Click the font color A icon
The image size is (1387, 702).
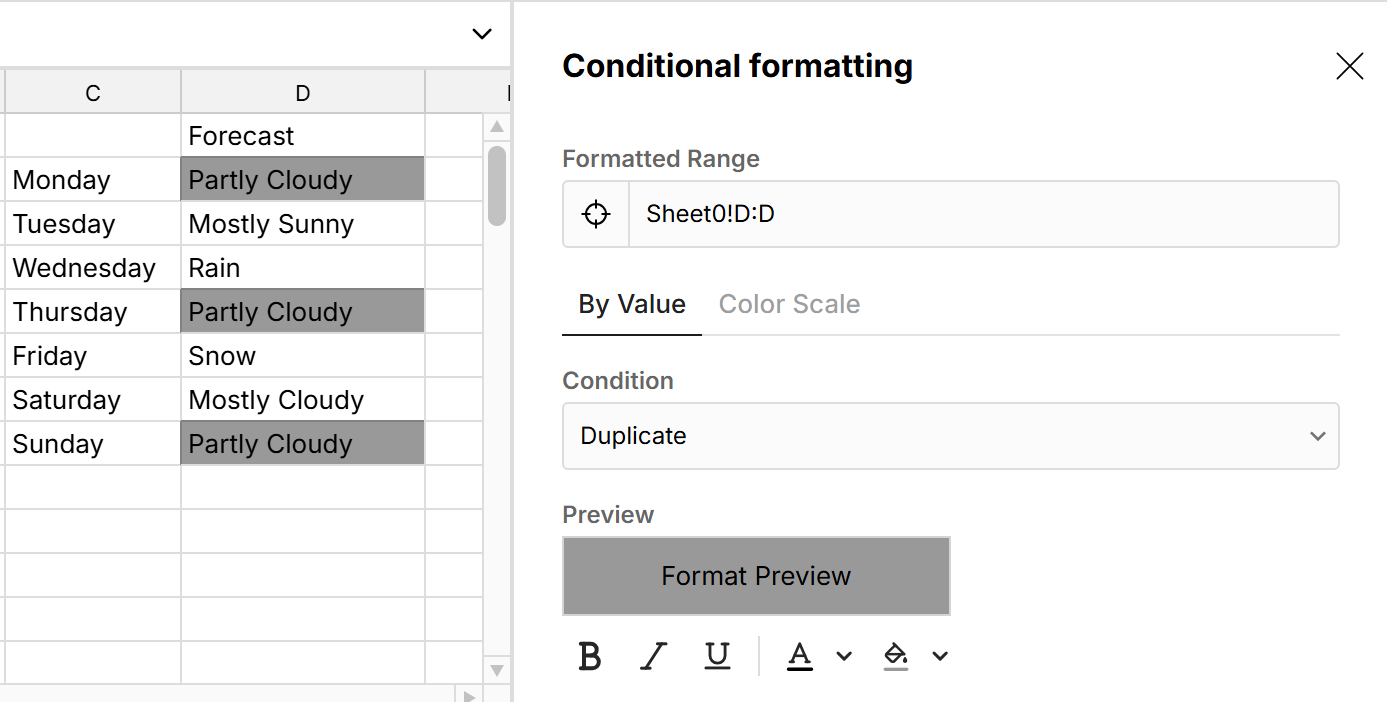(x=799, y=655)
